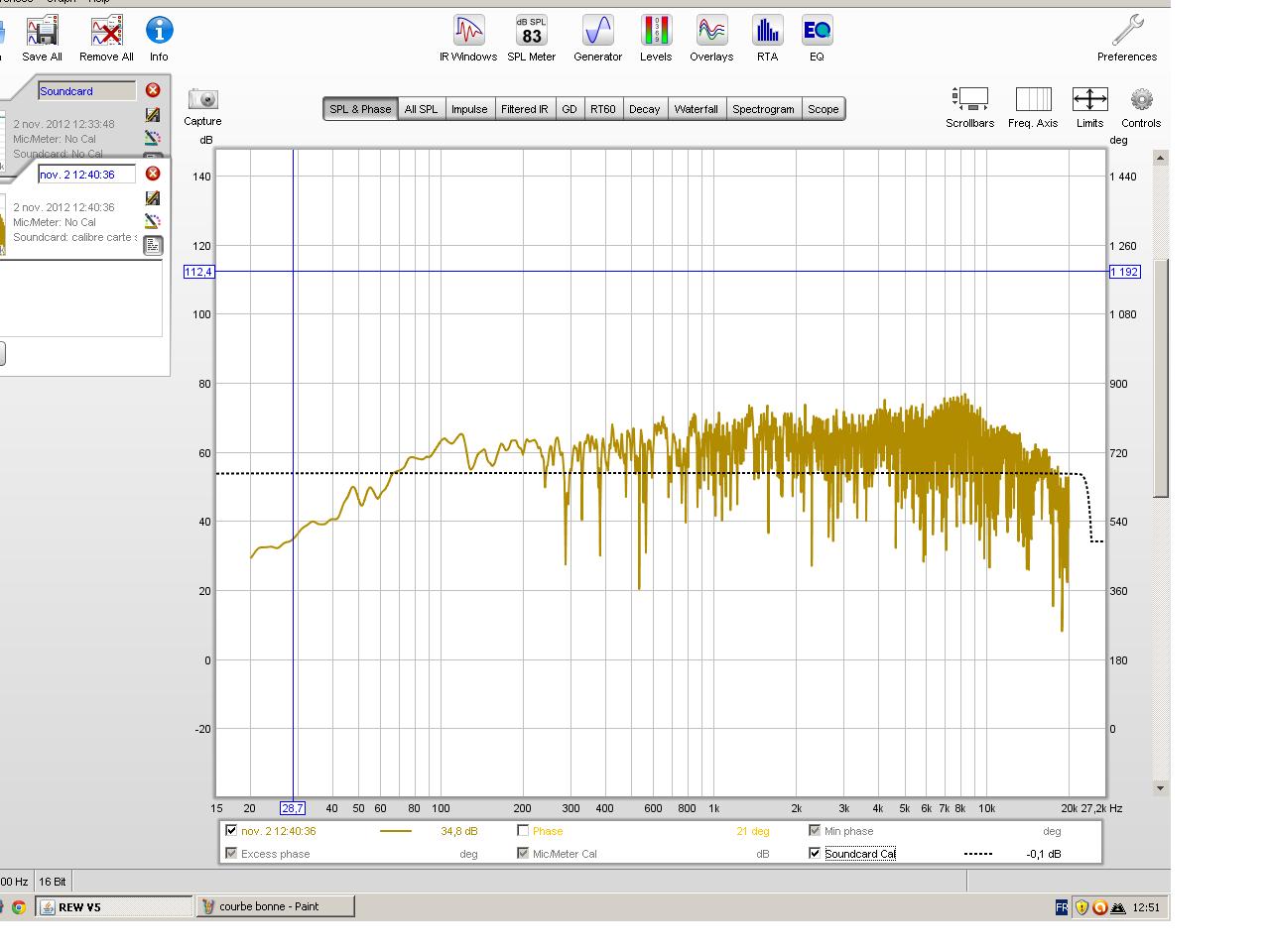
Task: Enable the Phase trace checkbox
Action: point(523,831)
